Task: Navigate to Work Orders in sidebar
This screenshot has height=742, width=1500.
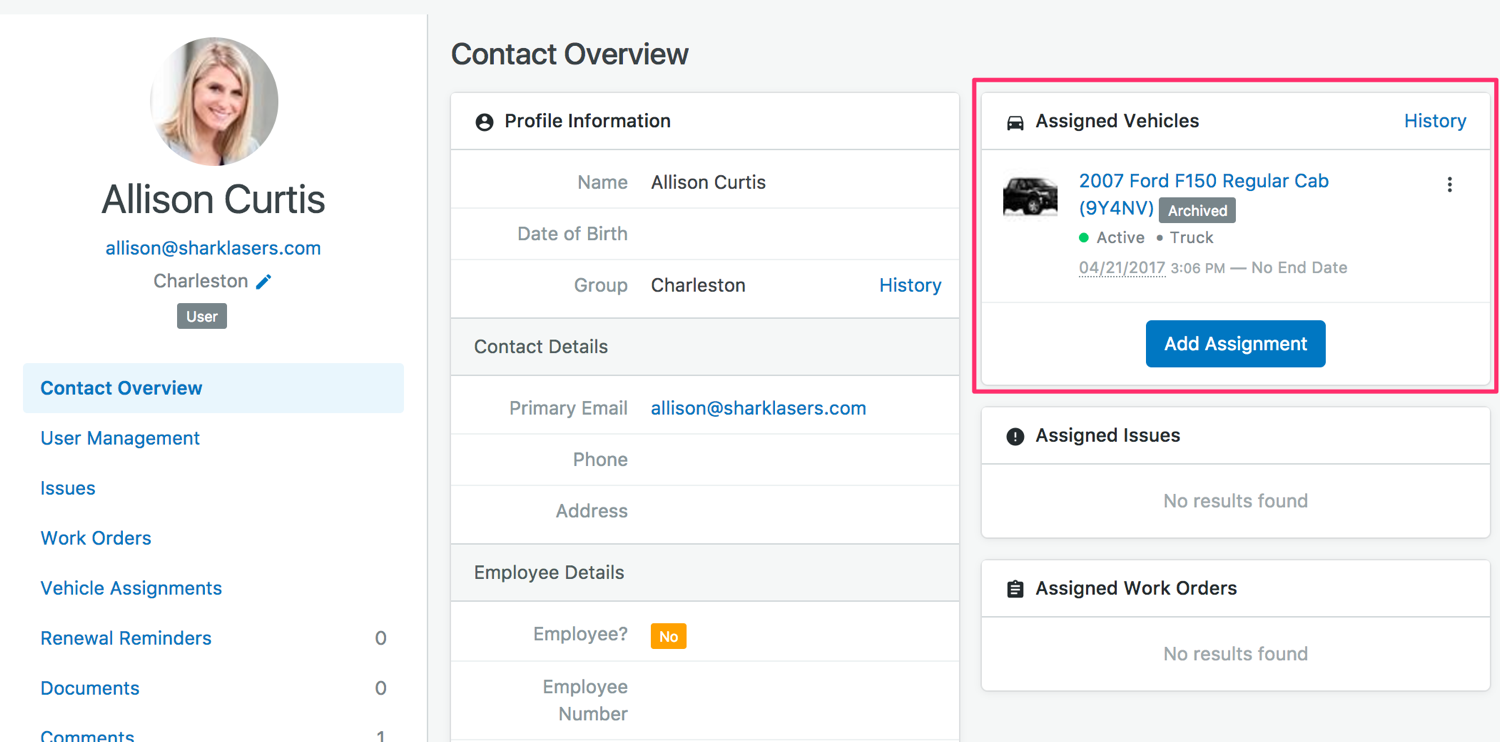Action: 96,538
